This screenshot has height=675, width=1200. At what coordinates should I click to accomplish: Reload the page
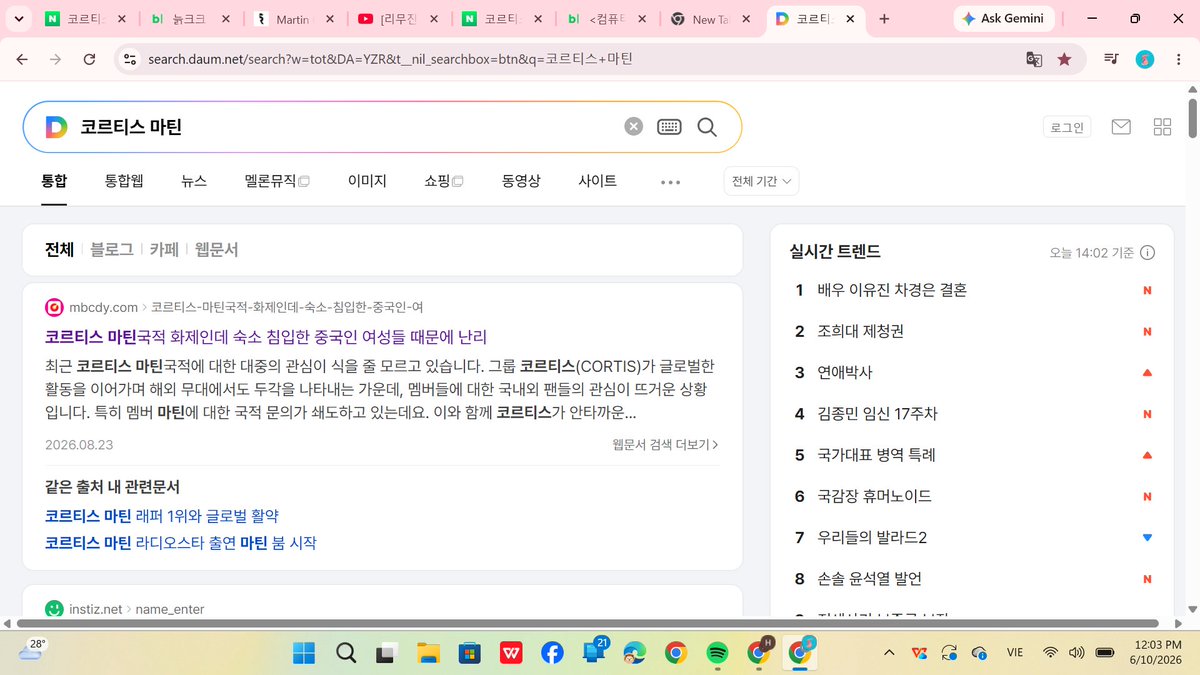pyautogui.click(x=89, y=59)
